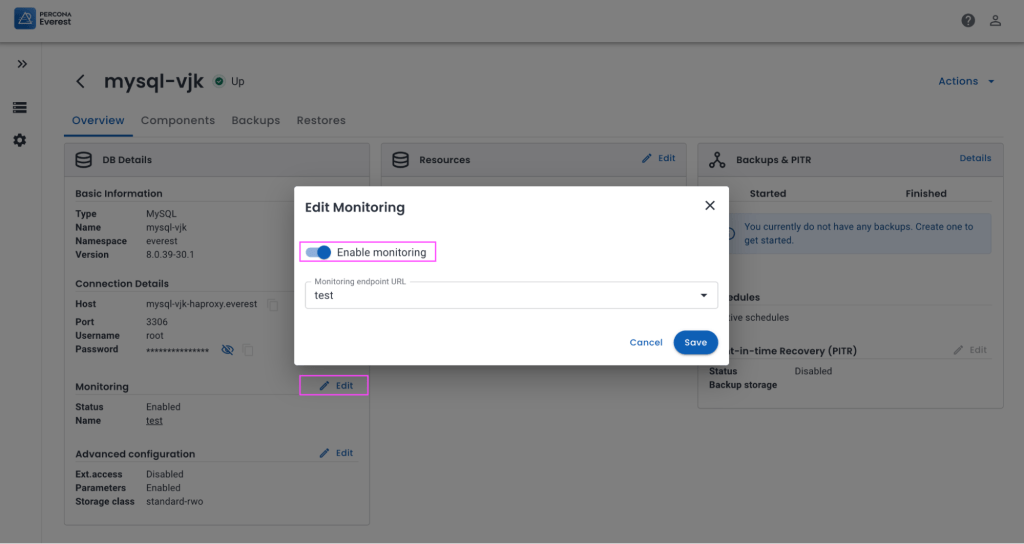Open the Monitoring endpoint URL dropdown

tap(511, 295)
